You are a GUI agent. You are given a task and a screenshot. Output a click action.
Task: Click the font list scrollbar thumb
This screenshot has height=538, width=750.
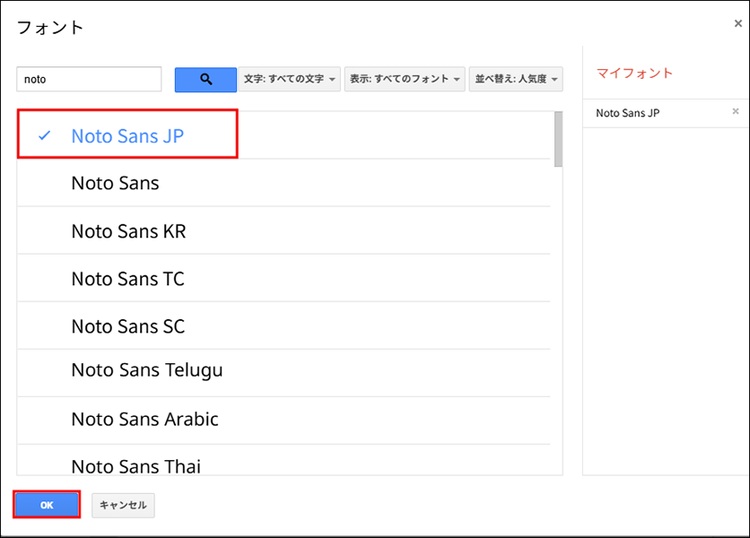tap(557, 140)
